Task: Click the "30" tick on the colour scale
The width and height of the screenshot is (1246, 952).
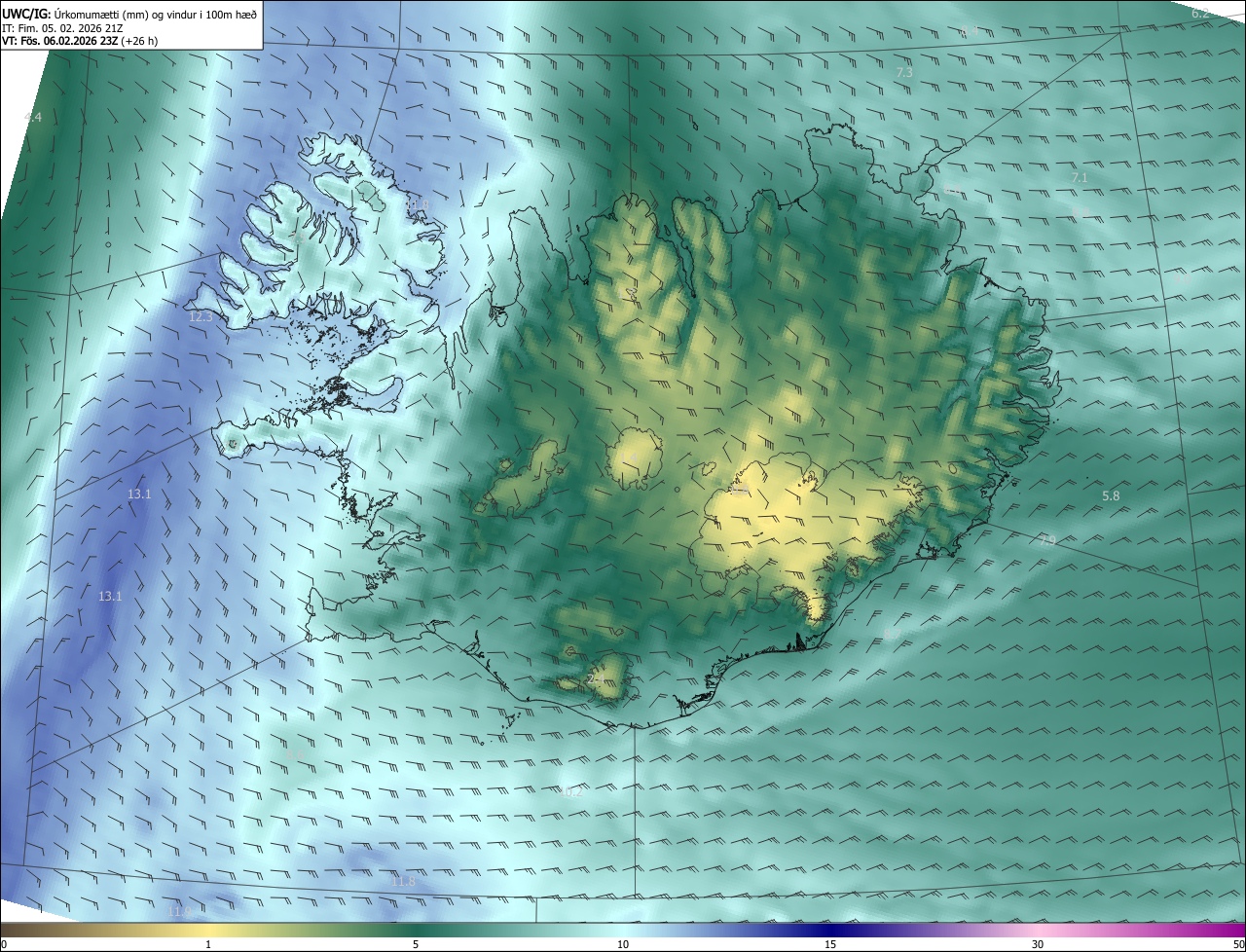Action: tap(1038, 945)
